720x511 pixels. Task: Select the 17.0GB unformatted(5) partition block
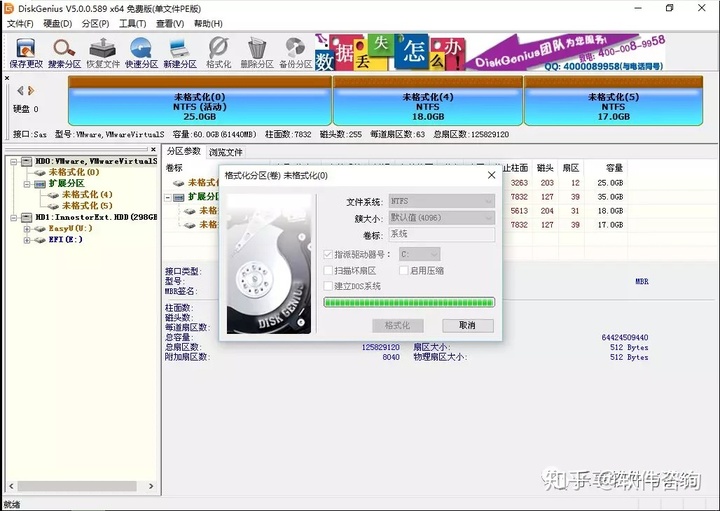613,101
